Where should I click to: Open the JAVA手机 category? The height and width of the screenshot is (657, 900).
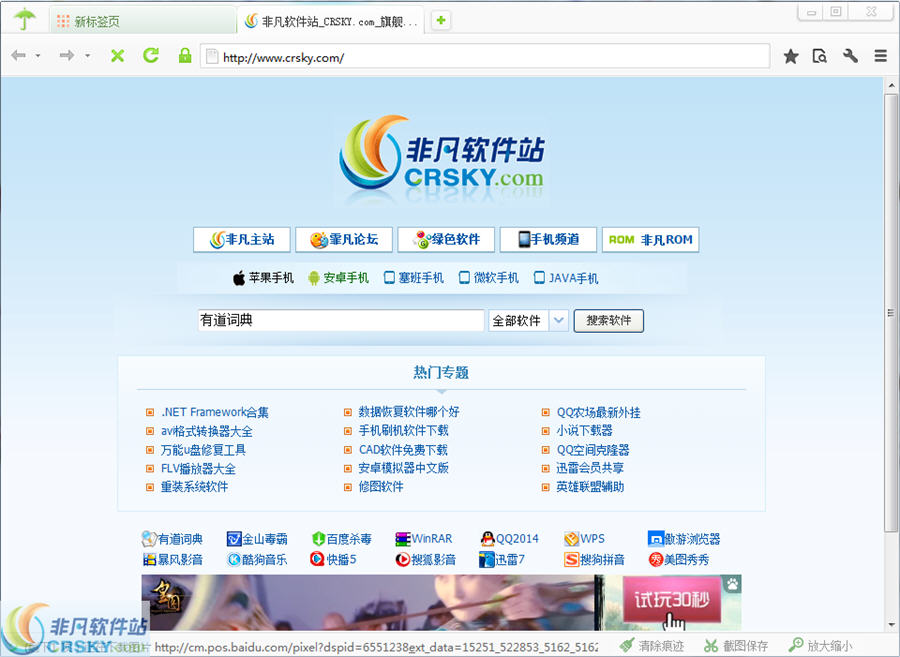tap(566, 278)
